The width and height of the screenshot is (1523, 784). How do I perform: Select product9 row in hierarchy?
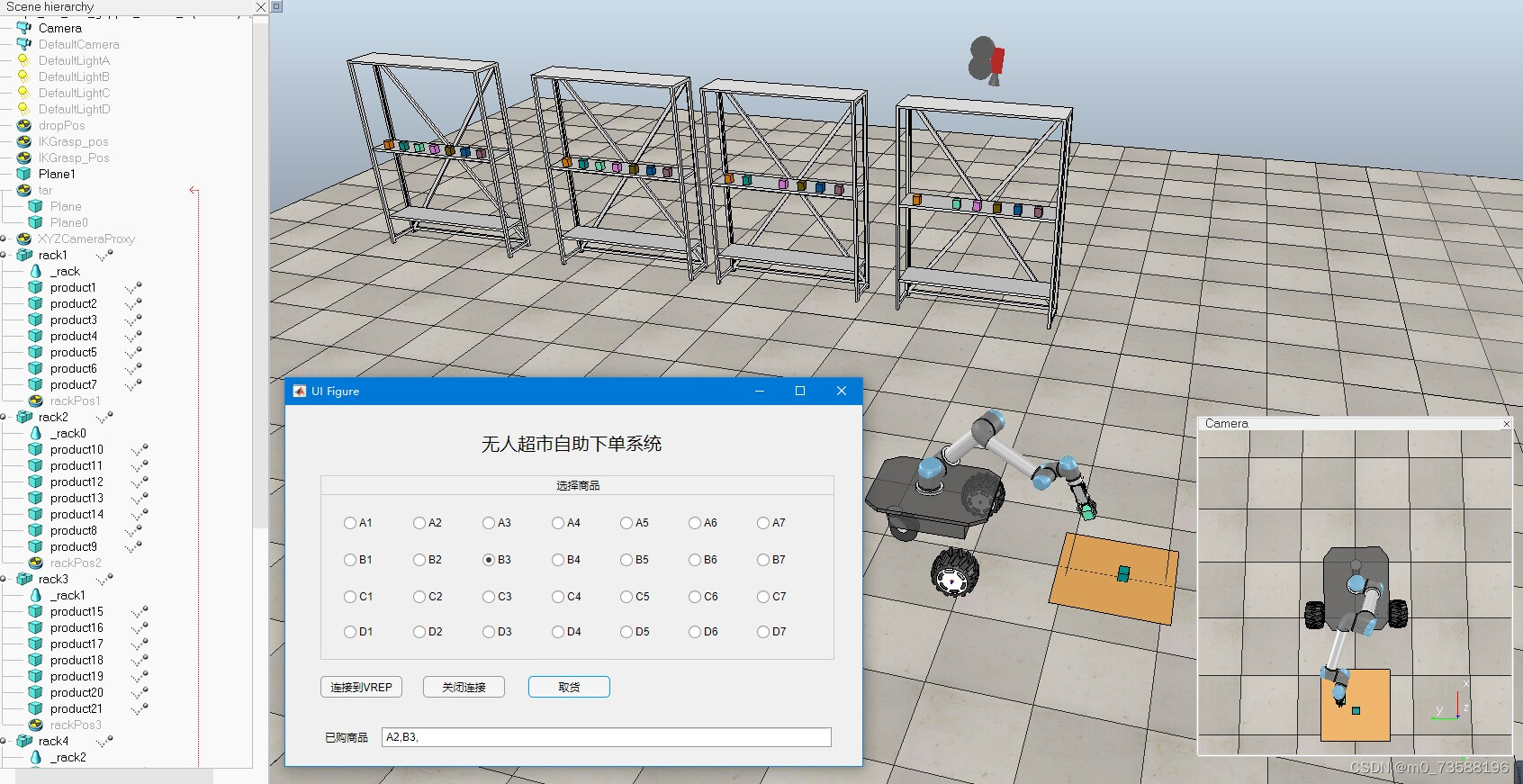click(73, 546)
